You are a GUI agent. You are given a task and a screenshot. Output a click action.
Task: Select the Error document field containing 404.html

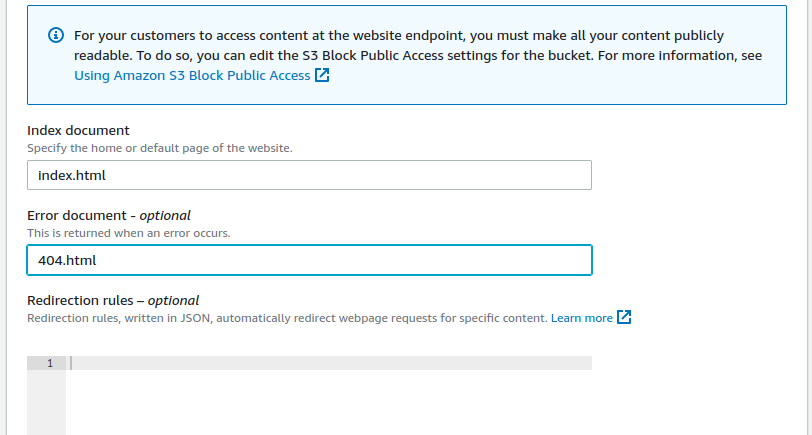tap(309, 260)
